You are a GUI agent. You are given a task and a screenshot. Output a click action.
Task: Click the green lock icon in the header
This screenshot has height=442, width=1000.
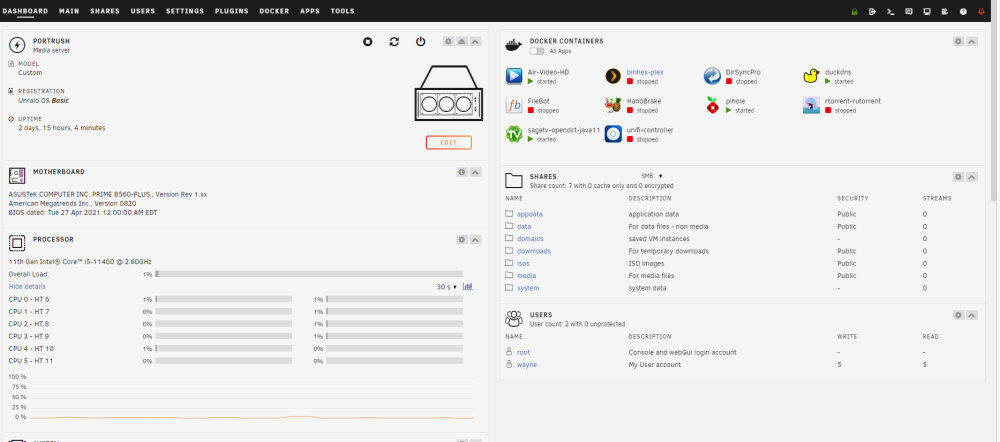[855, 11]
